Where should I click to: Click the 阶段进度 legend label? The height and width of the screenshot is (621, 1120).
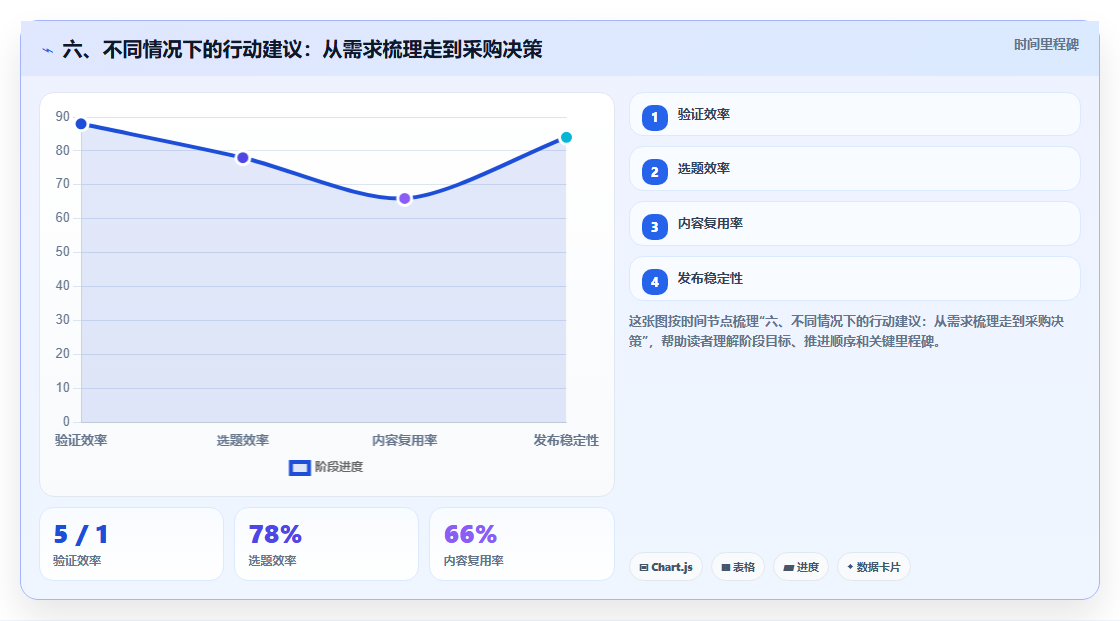339,467
